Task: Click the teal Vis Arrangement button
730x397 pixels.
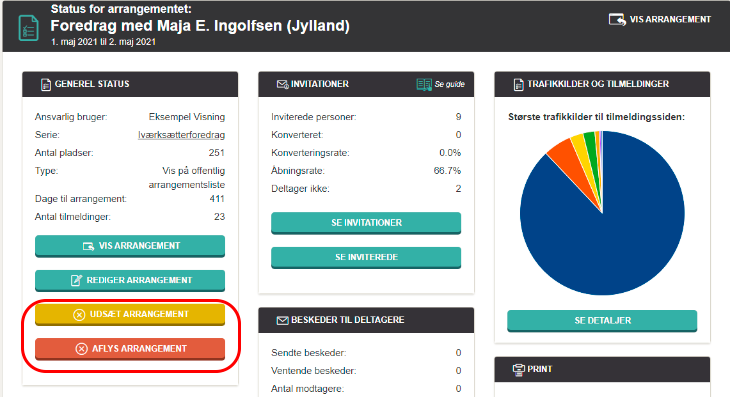Action: click(130, 246)
